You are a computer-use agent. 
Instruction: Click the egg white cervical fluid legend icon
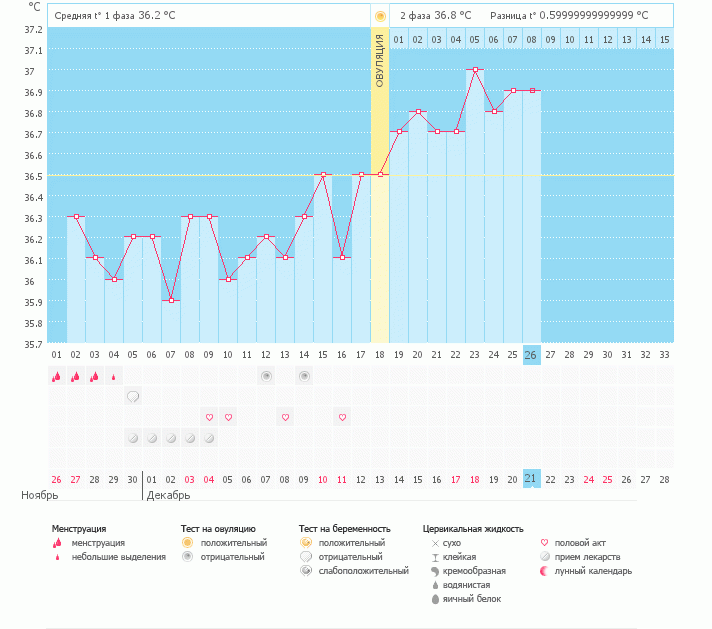coord(435,599)
